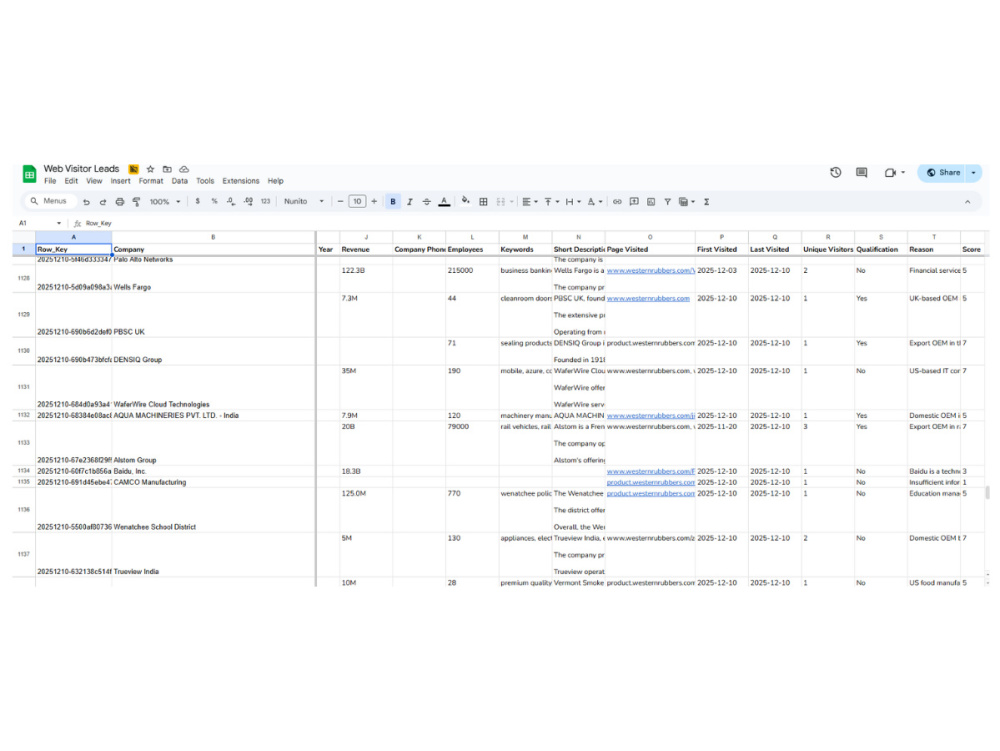The height and width of the screenshot is (751, 1000).
Task: Open text wrapping dropdown
Action: (x=573, y=201)
